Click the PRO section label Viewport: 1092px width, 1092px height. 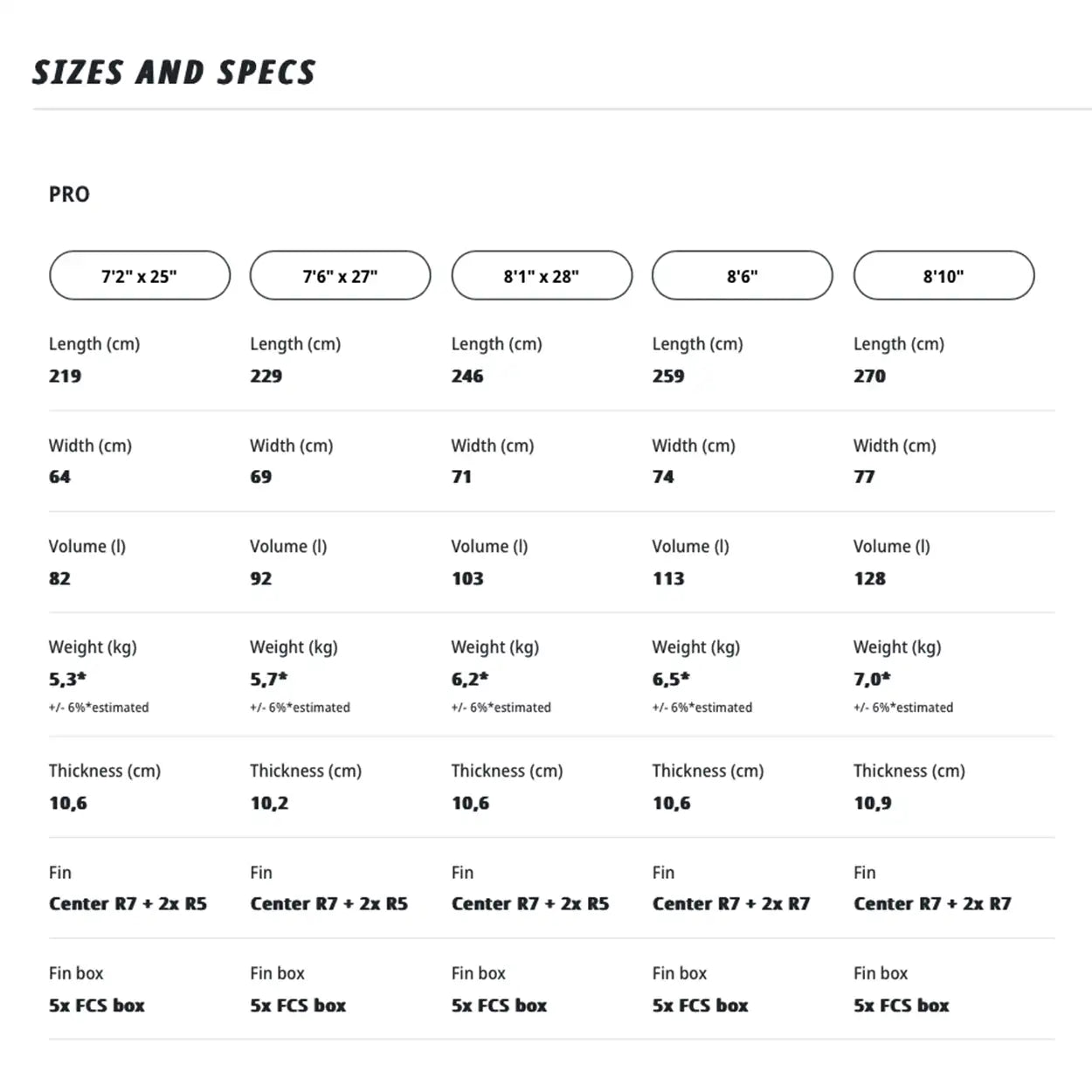point(69,194)
